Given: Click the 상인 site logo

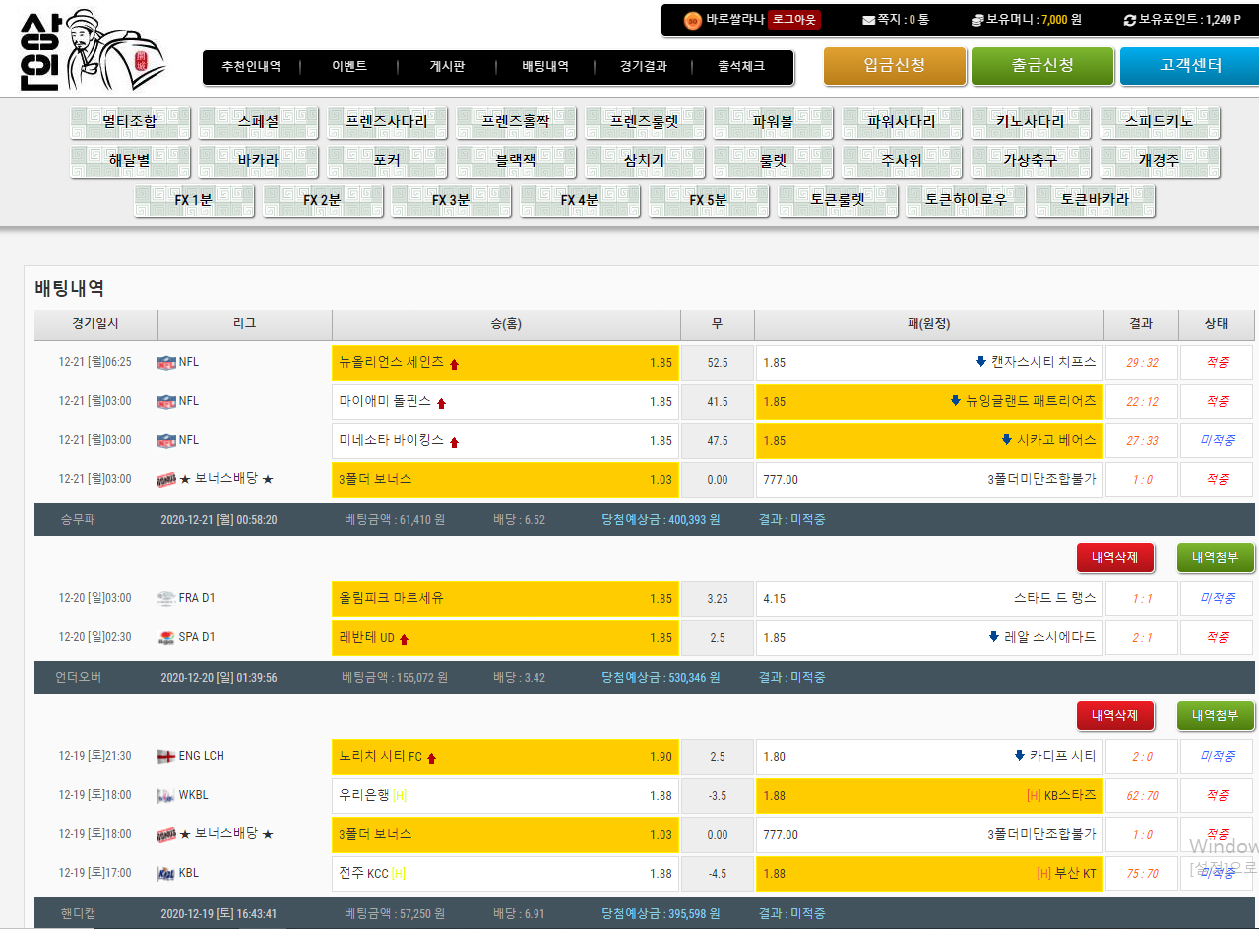Looking at the screenshot, I should click(90, 48).
